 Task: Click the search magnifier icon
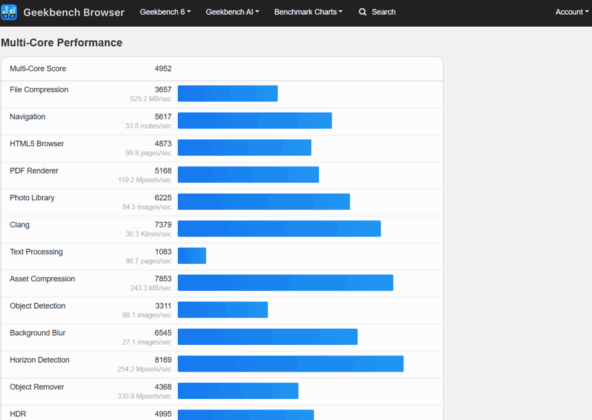click(x=362, y=12)
